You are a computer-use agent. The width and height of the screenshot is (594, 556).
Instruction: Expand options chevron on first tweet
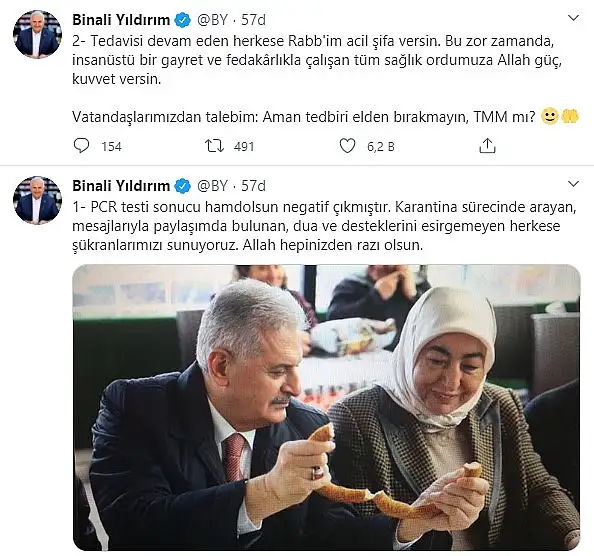click(x=574, y=18)
